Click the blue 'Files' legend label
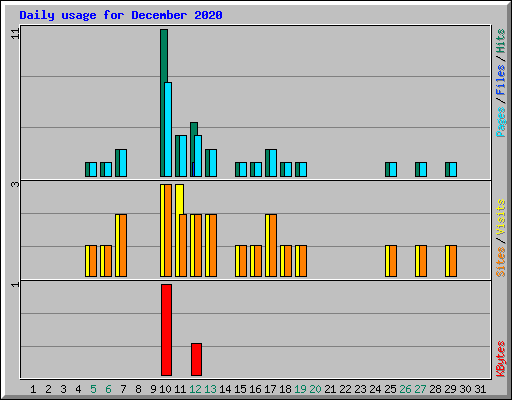Viewport: 512px width, 400px height. (x=500, y=80)
